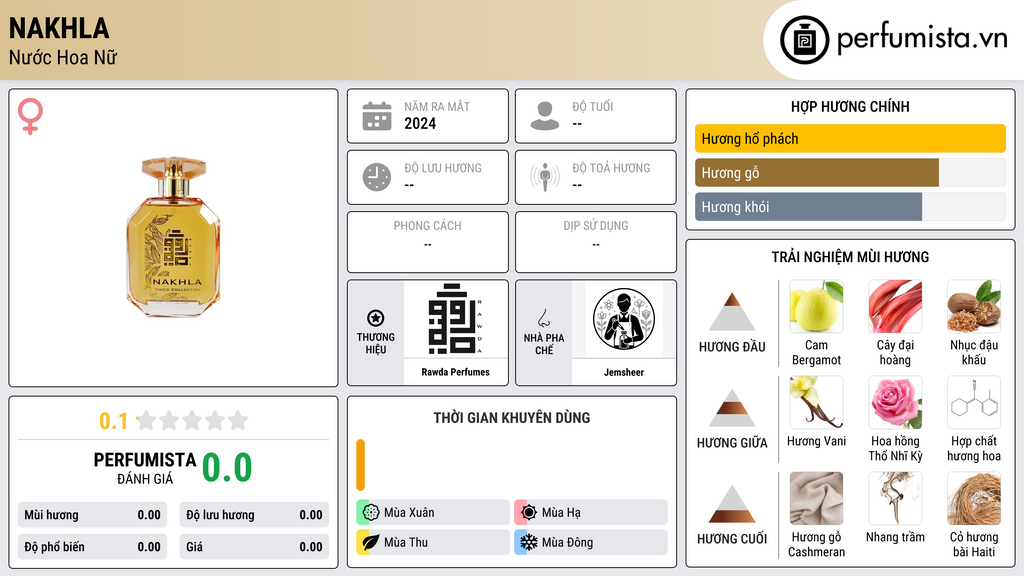Screen dimensions: 1024x576
Task: Click the brown Hương gỗ accord bar
Action: pyautogui.click(x=816, y=173)
